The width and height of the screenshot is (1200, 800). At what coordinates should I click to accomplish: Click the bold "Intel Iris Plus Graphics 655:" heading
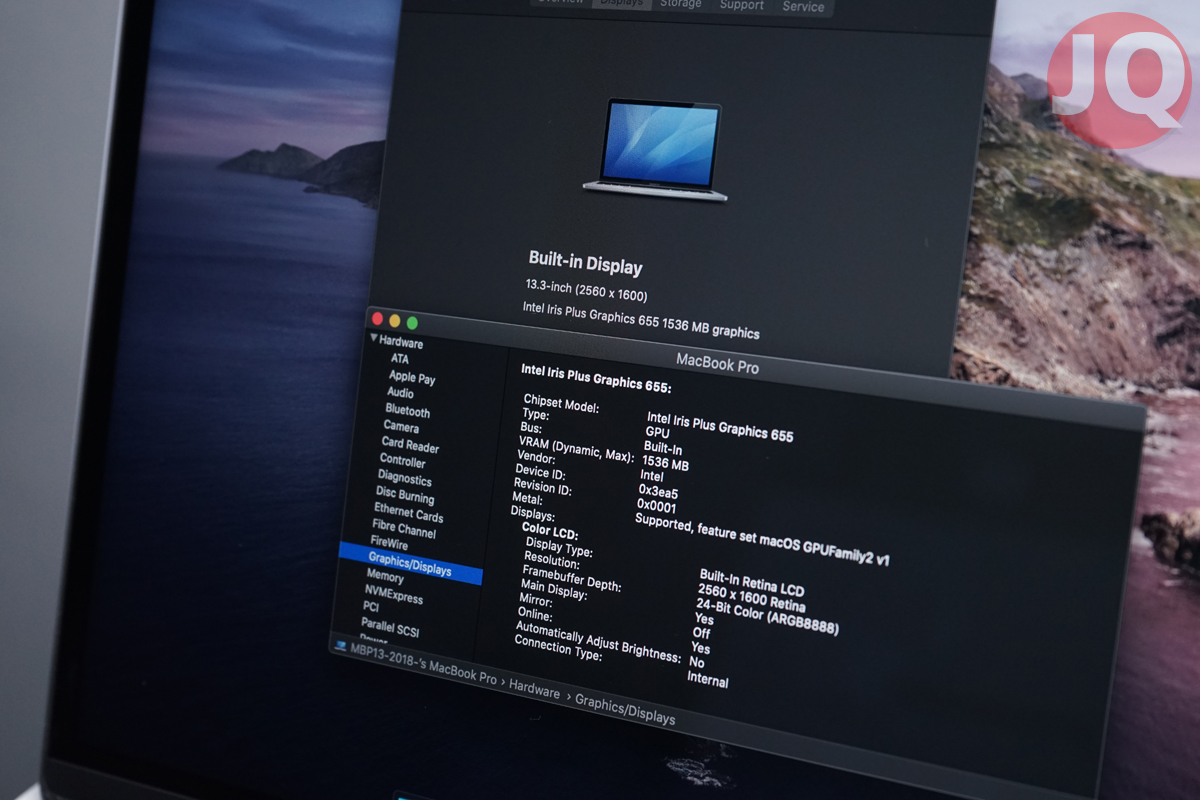pos(596,378)
